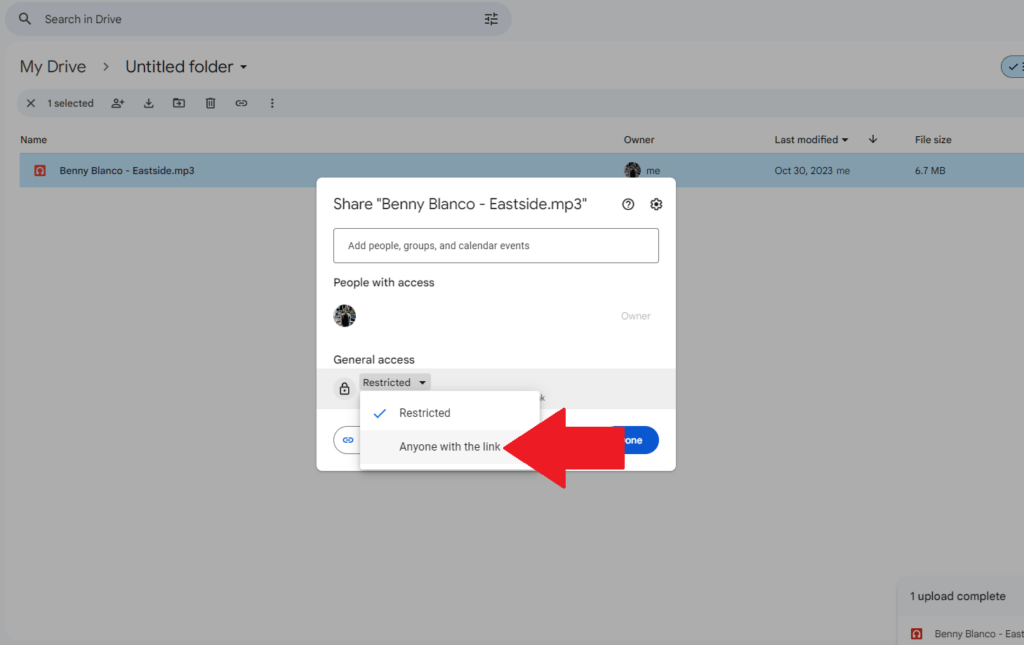Image resolution: width=1024 pixels, height=645 pixels.
Task: Click the 1 selected label
Action: pyautogui.click(x=71, y=103)
